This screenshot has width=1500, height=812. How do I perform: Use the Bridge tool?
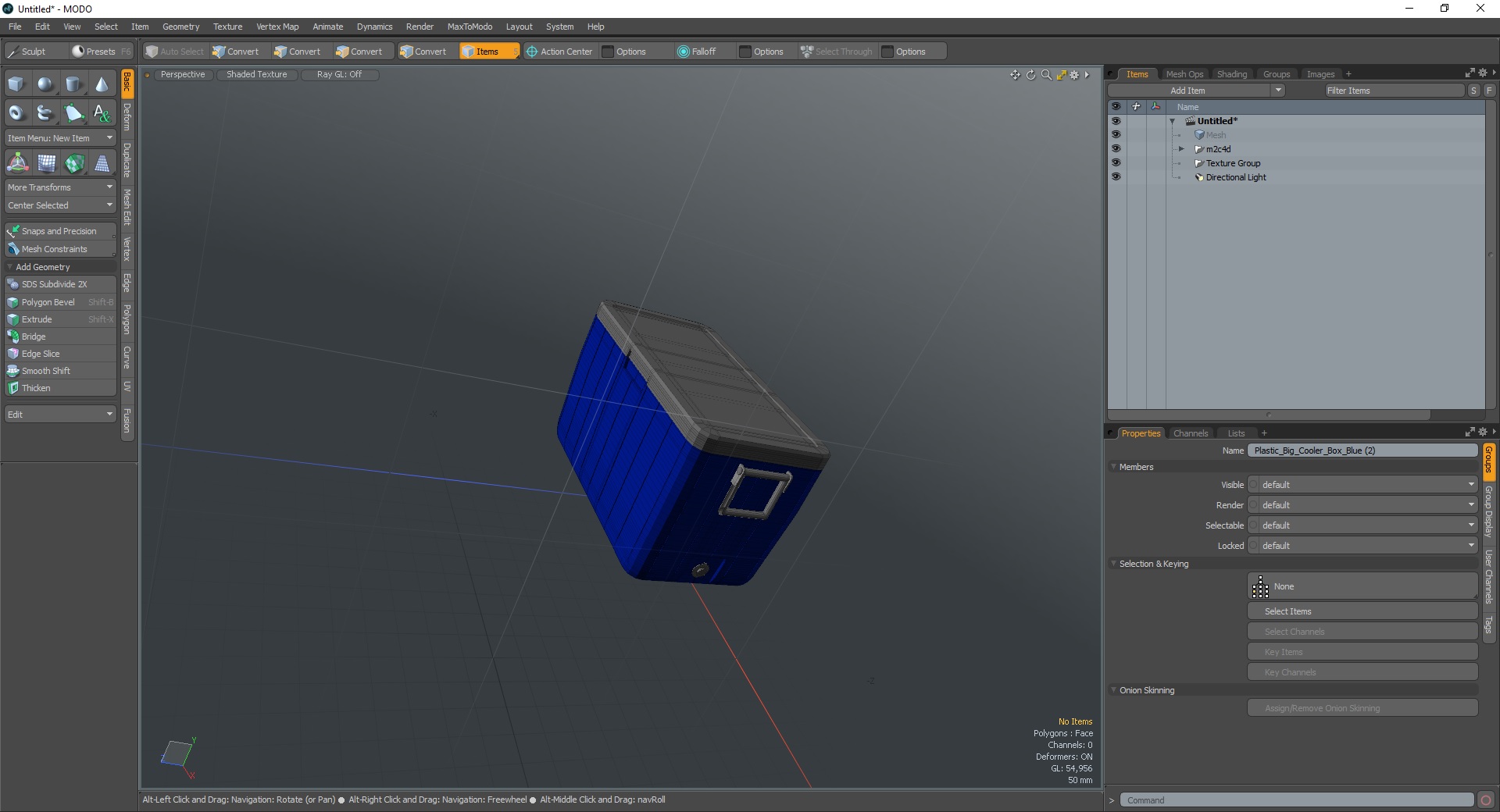point(60,337)
